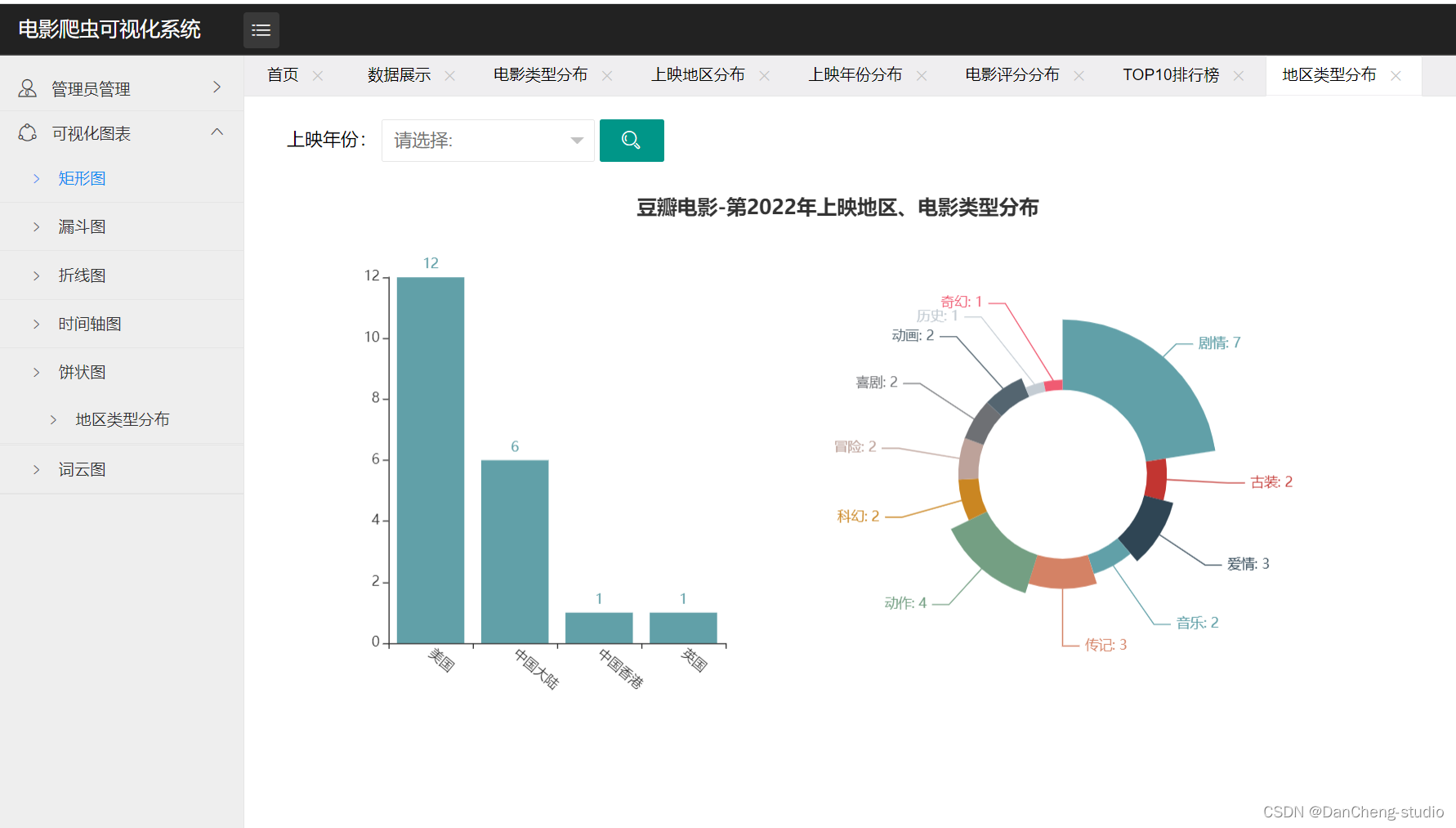The width and height of the screenshot is (1456, 828).
Task: Switch to the TOP10排行榜 tab
Action: [x=1171, y=75]
